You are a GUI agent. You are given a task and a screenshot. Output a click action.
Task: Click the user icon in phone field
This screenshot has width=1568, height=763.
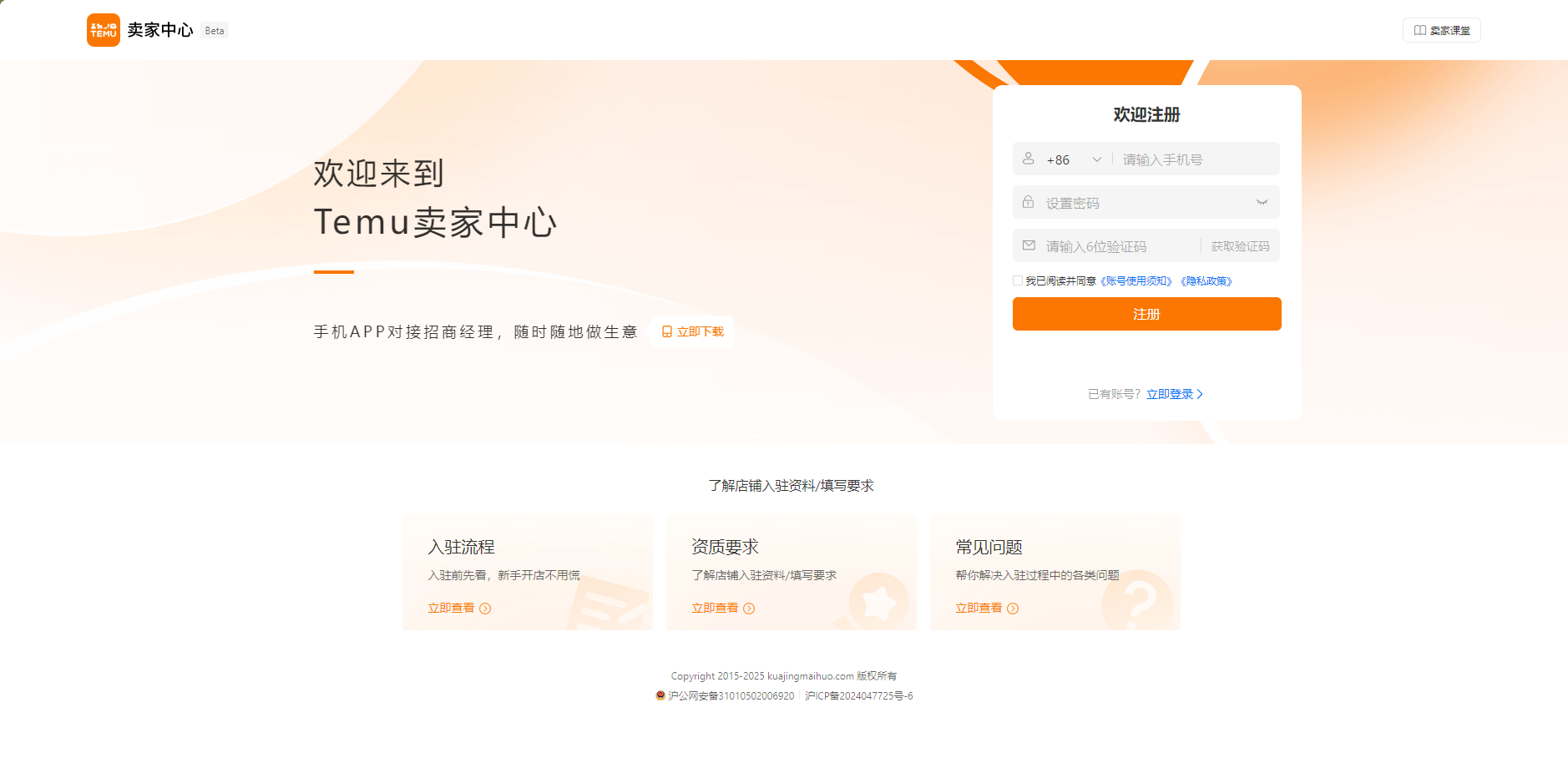coord(1029,159)
